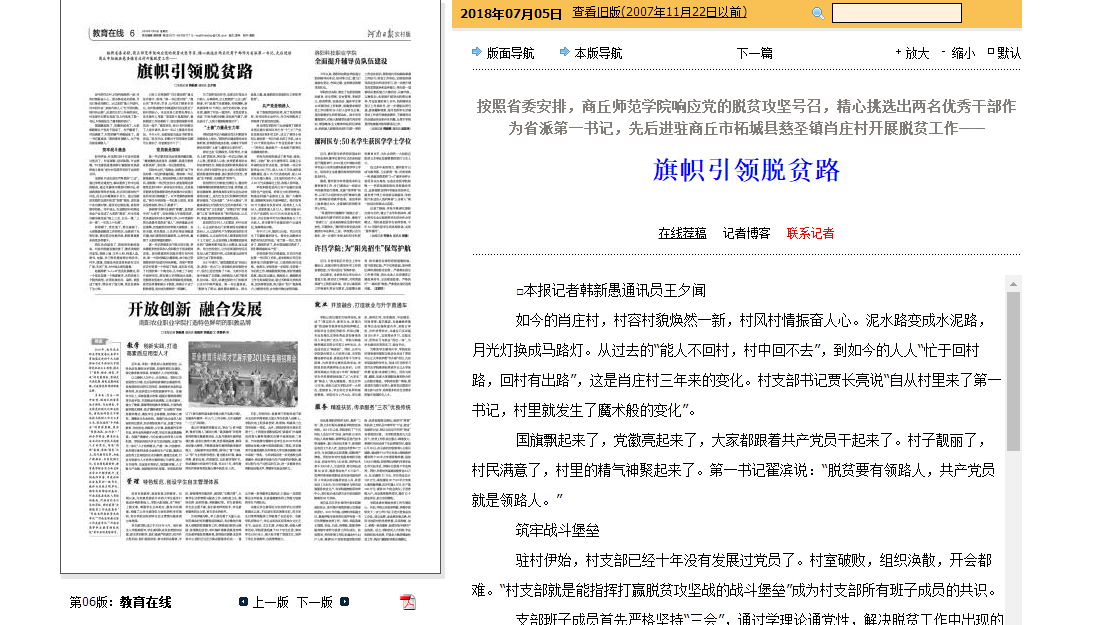Click the 在线荐稿 link

682,233
